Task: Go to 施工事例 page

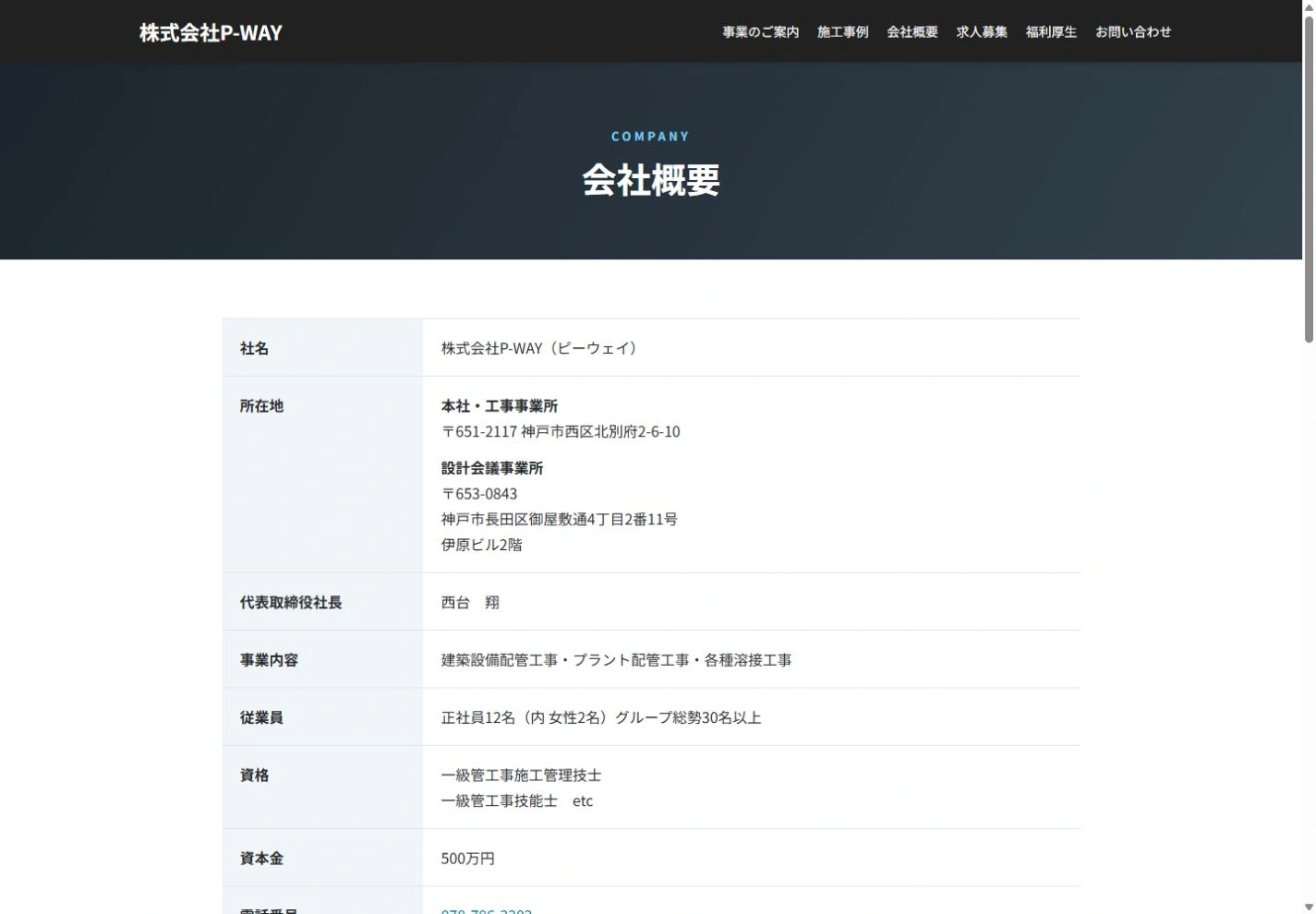Action: pyautogui.click(x=842, y=32)
